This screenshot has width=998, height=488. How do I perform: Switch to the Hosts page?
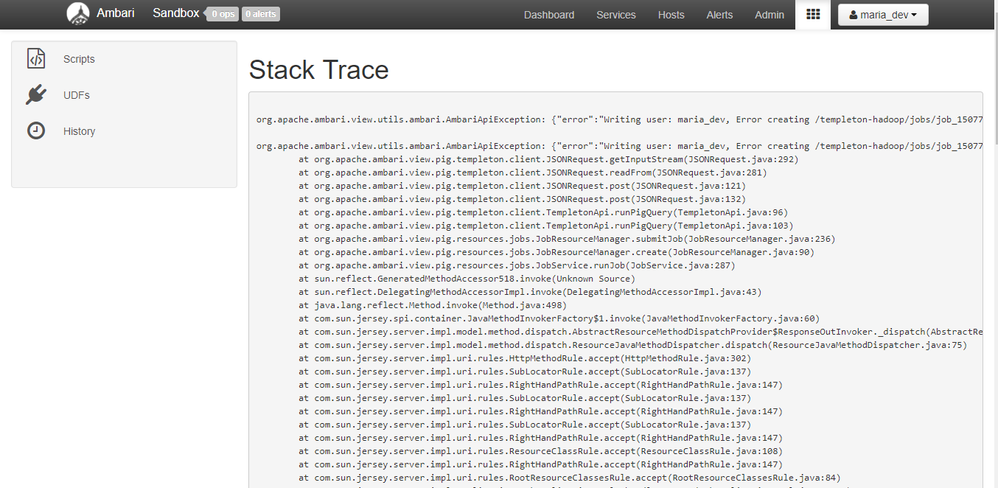click(671, 15)
